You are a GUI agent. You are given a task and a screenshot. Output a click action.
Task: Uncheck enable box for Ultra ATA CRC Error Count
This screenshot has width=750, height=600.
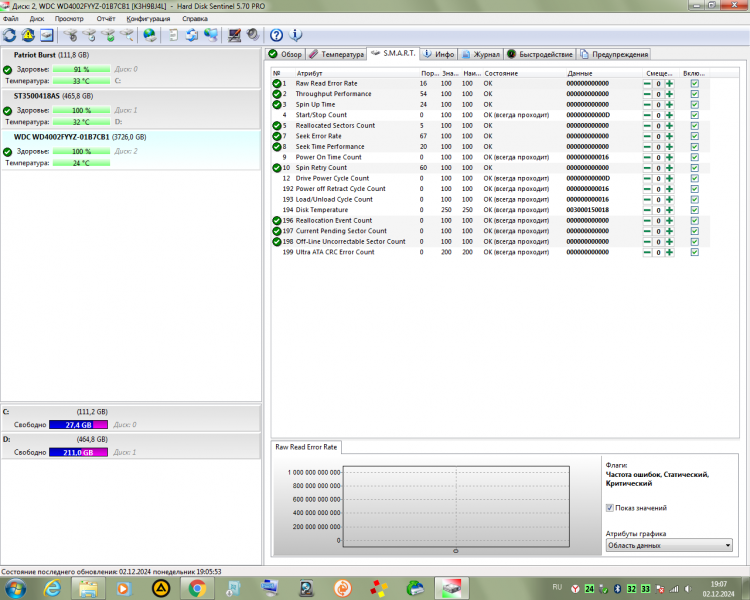(695, 252)
